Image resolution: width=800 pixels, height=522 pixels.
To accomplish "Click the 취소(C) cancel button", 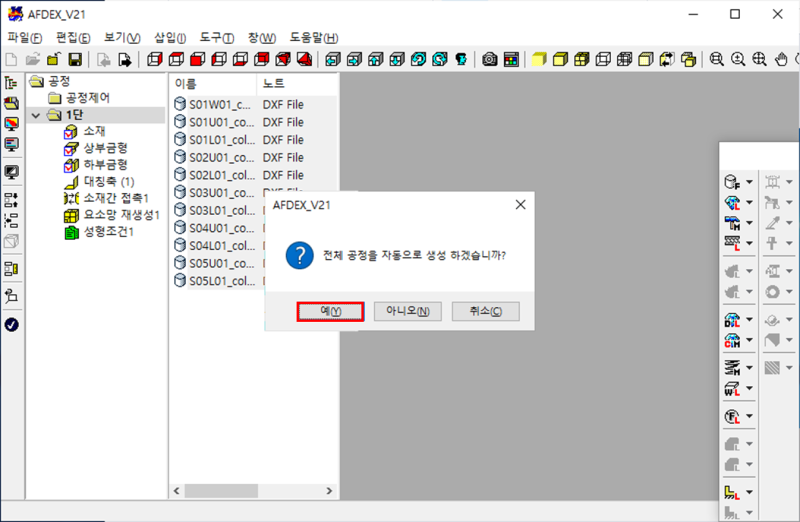I will [486, 311].
